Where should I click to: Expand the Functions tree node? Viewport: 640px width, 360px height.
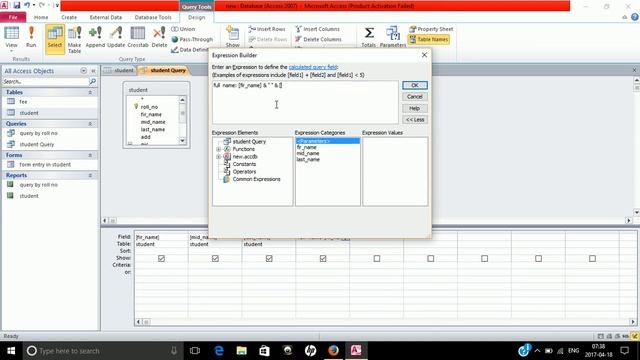pos(218,149)
